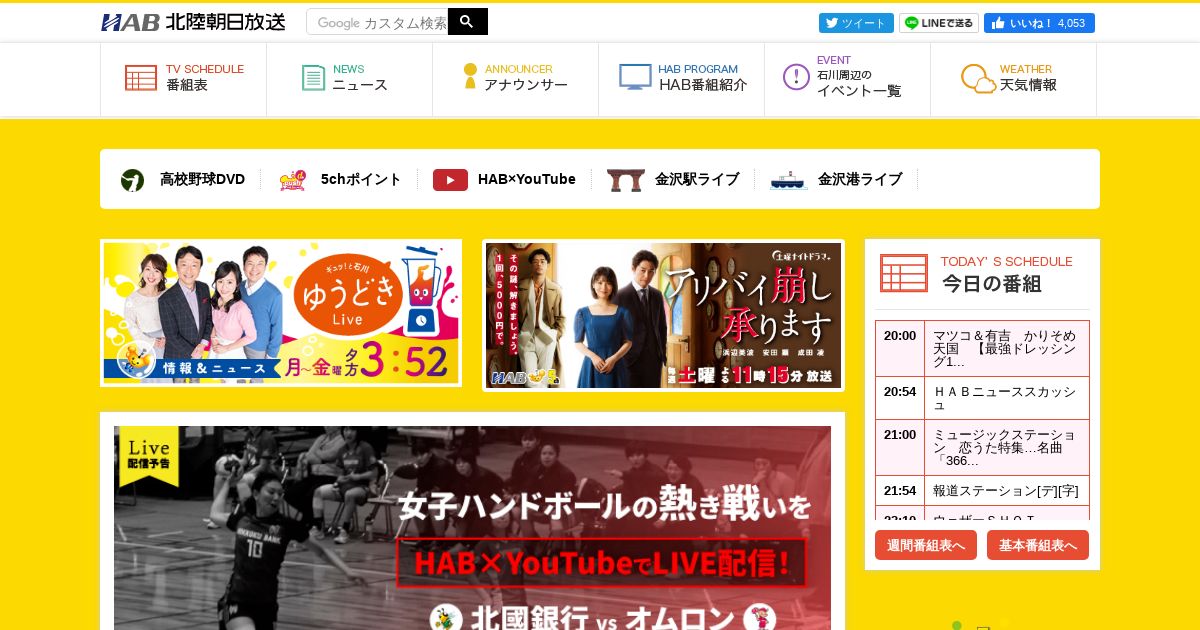Image resolution: width=1200 pixels, height=630 pixels.
Task: Click the today's schedule grid icon
Action: tap(904, 273)
